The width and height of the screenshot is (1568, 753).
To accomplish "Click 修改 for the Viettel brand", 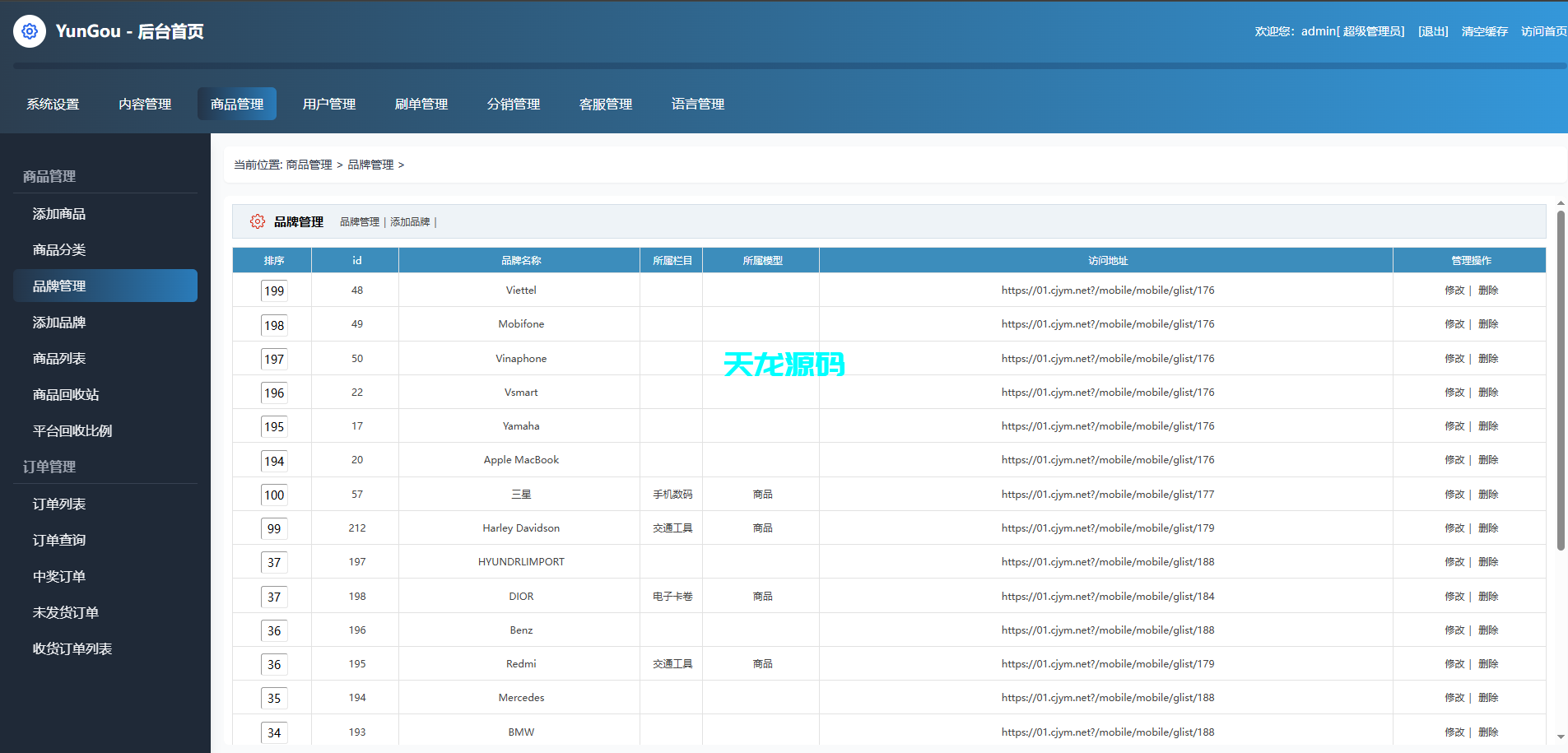I will pyautogui.click(x=1454, y=290).
